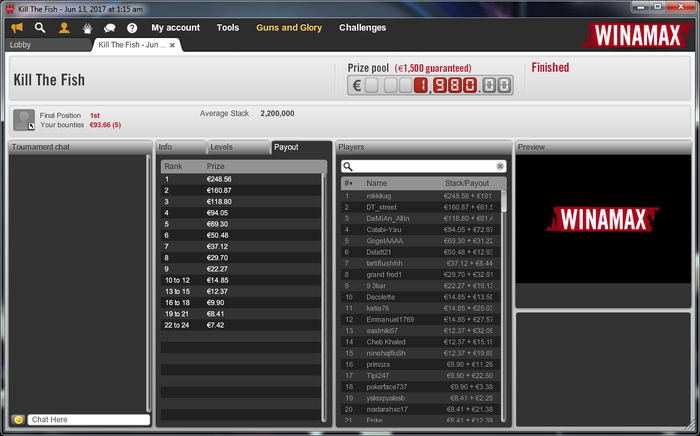Sort by Stack/Payout column header
Viewport: 700px width, 436px height.
[x=467, y=183]
